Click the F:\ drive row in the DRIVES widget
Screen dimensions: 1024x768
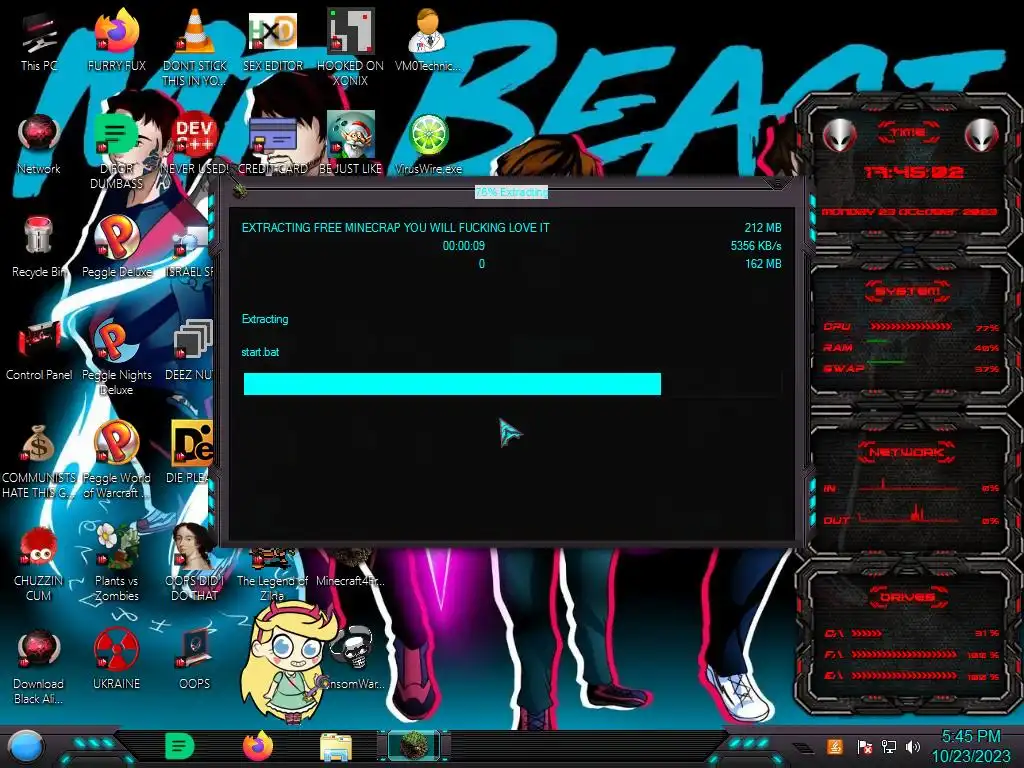[910, 654]
